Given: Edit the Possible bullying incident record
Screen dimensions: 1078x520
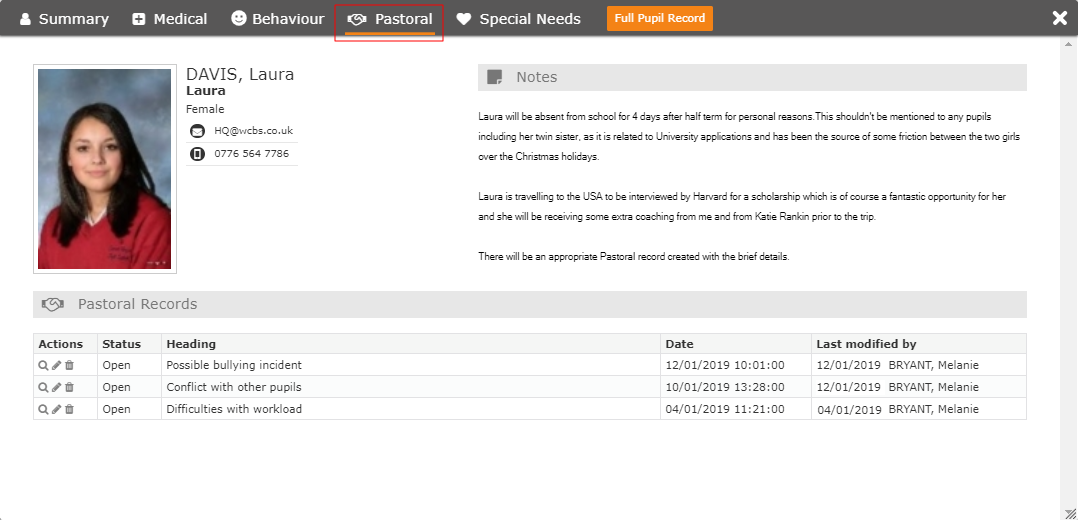Looking at the screenshot, I should tap(56, 365).
